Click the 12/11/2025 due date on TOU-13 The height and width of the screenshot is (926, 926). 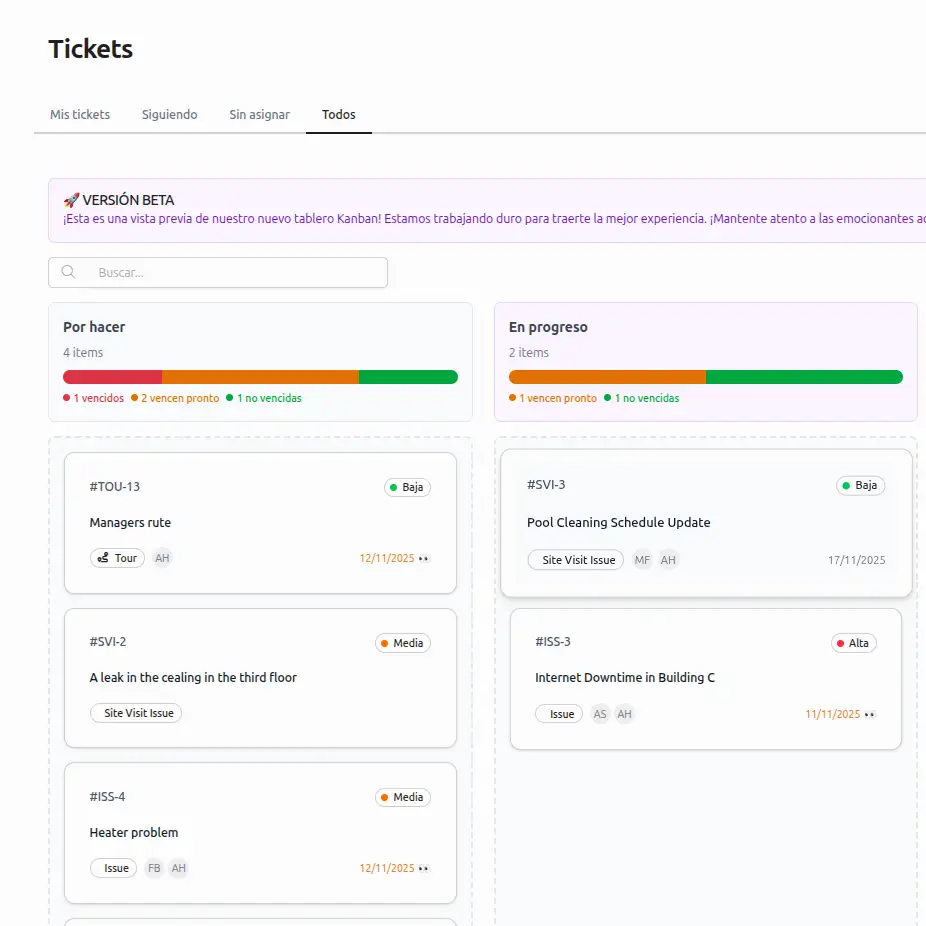[385, 558]
